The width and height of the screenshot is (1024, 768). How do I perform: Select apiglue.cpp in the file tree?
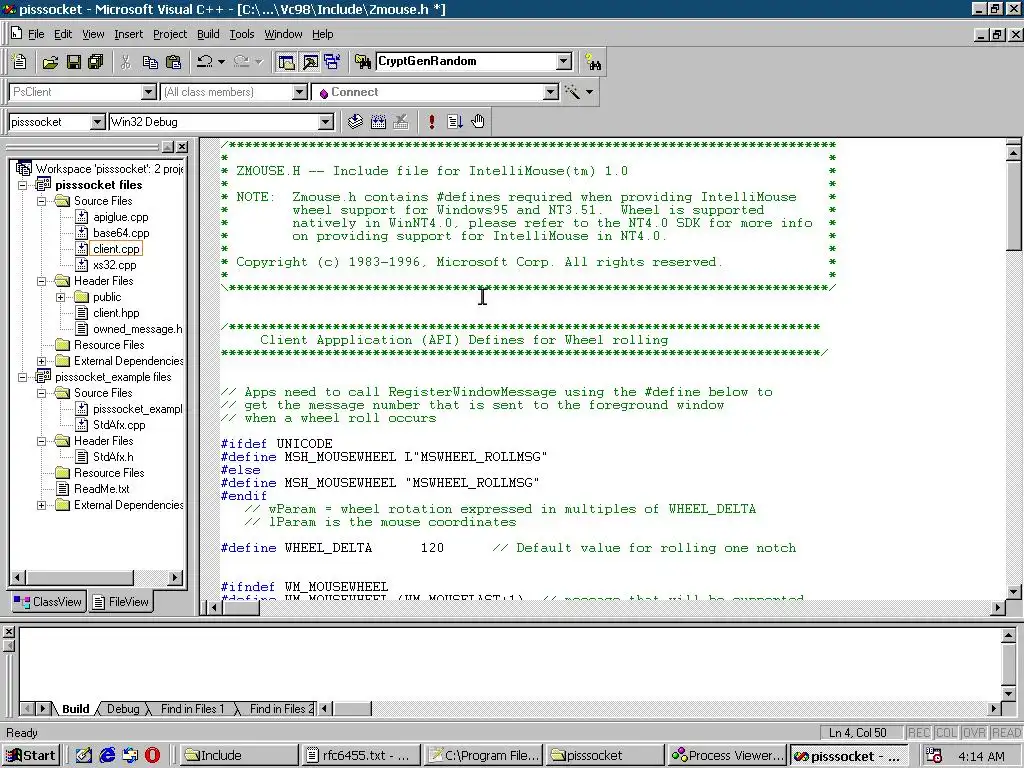(120, 217)
